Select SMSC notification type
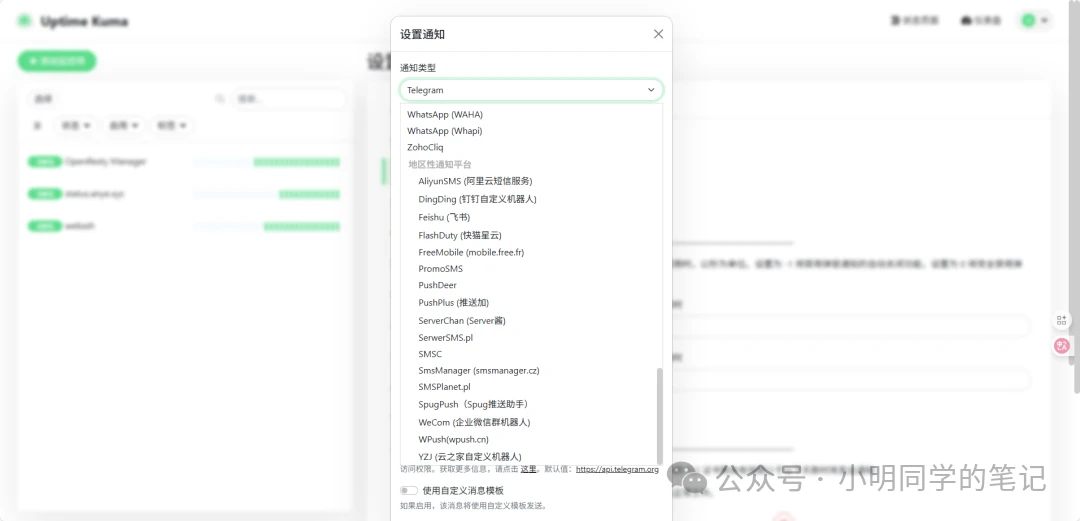The height and width of the screenshot is (521, 1080). click(x=430, y=354)
